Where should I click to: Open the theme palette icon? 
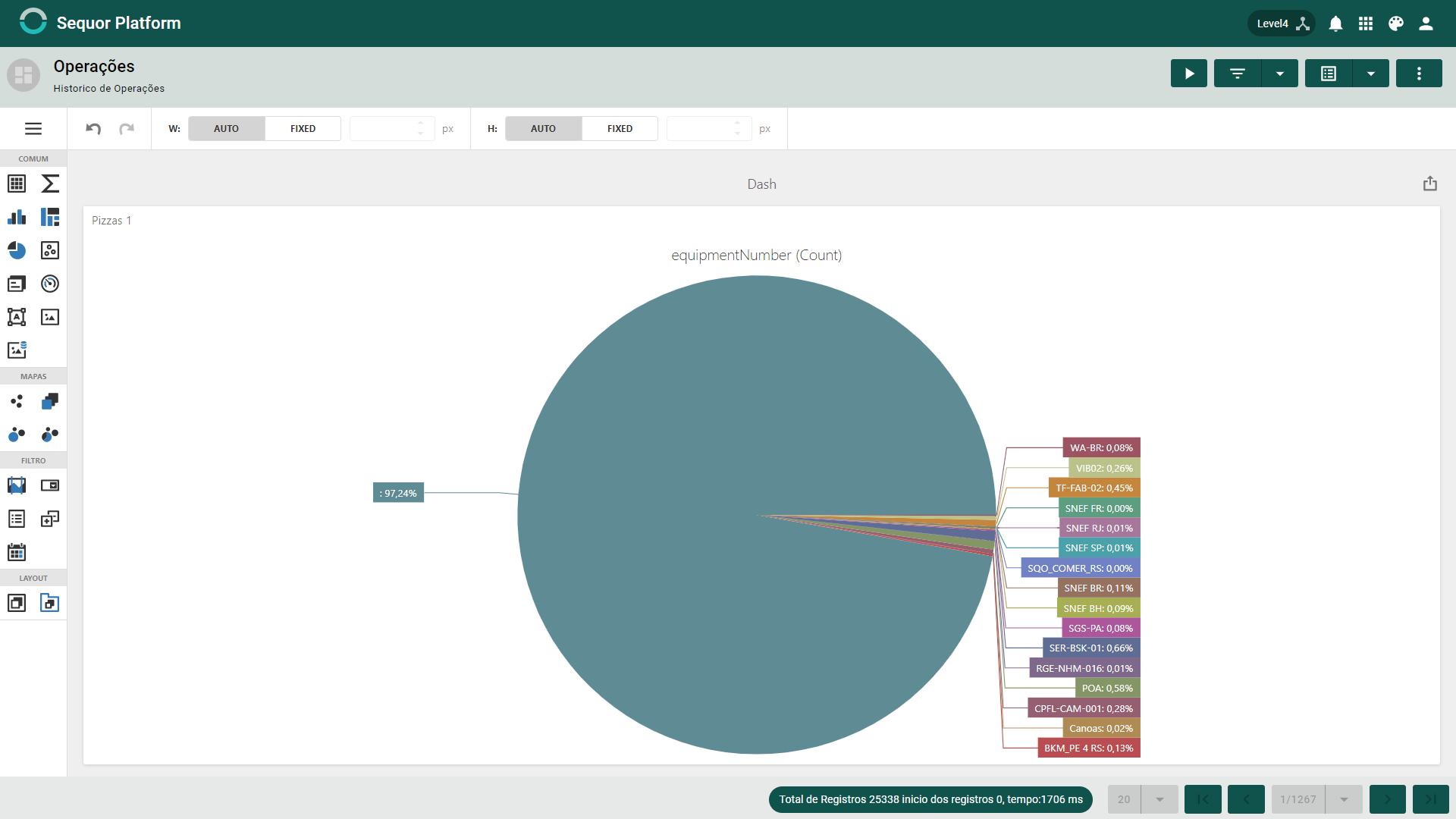click(x=1396, y=24)
